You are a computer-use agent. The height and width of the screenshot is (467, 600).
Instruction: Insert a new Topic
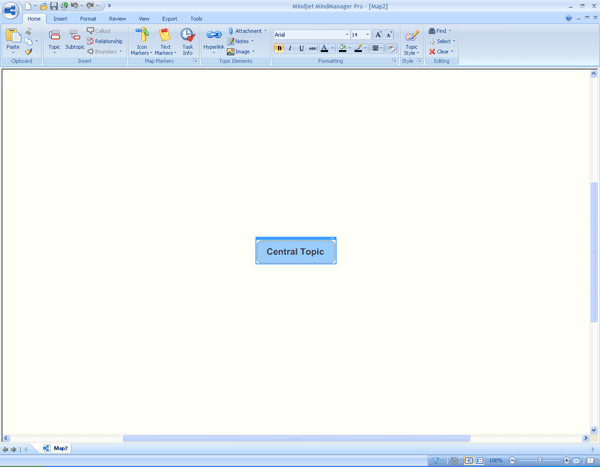coord(54,39)
